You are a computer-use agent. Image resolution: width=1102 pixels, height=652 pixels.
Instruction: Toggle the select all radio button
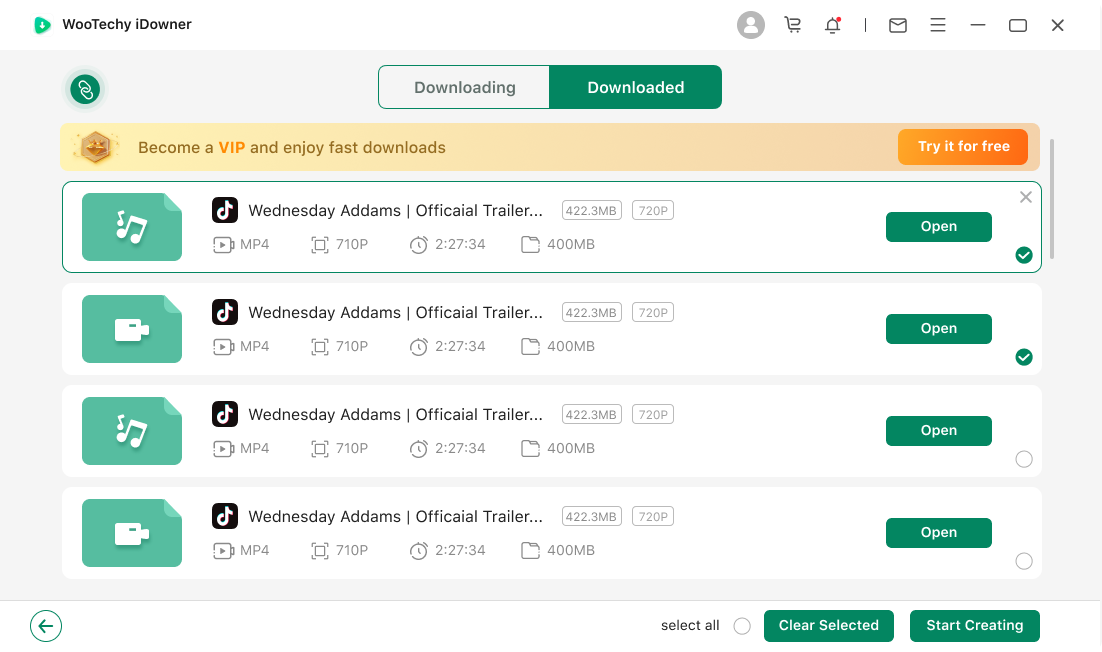pyautogui.click(x=742, y=626)
